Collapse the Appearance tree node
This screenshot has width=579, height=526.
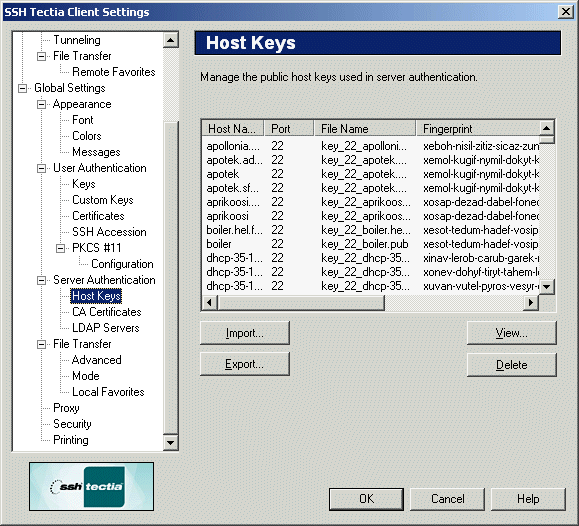42,105
